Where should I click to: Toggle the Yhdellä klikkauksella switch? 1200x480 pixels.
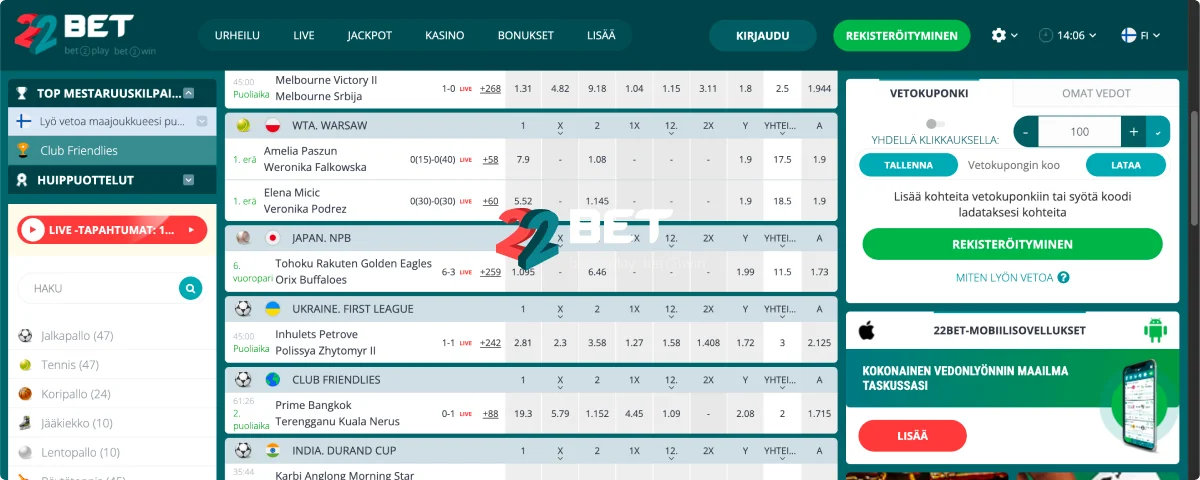click(937, 124)
